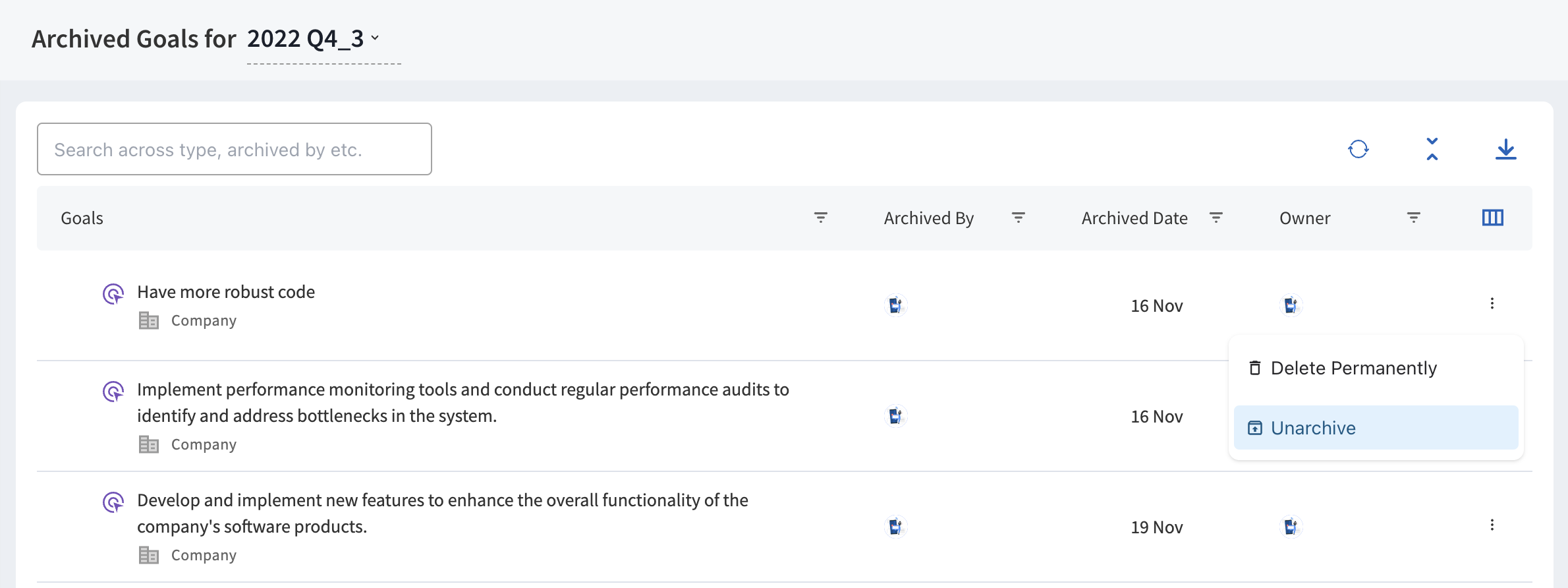Screen dimensions: 1568x588
Task: Click the Owner avatar in the 19 Nov row
Action: [1291, 527]
